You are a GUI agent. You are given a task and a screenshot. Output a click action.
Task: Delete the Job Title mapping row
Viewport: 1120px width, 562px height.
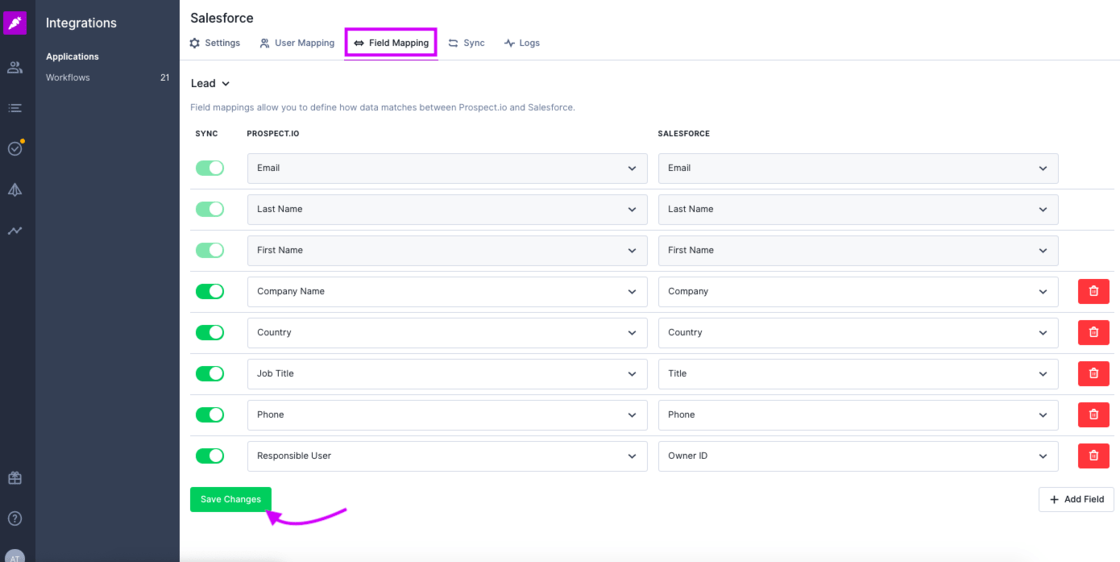[x=1094, y=373]
